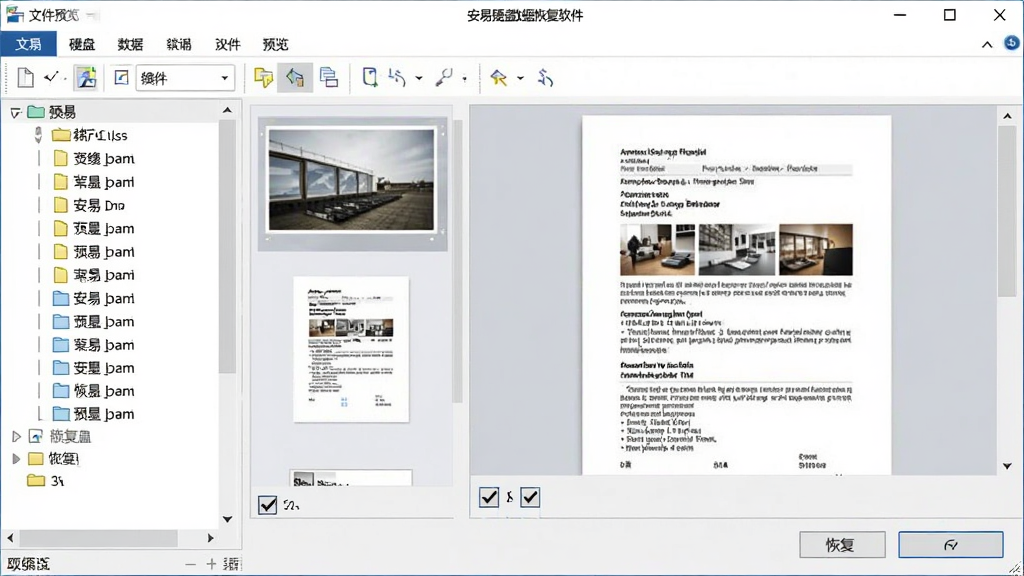Click the highlighted icon right of the yellow folder
Image resolution: width=1024 pixels, height=576 pixels.
295,78
